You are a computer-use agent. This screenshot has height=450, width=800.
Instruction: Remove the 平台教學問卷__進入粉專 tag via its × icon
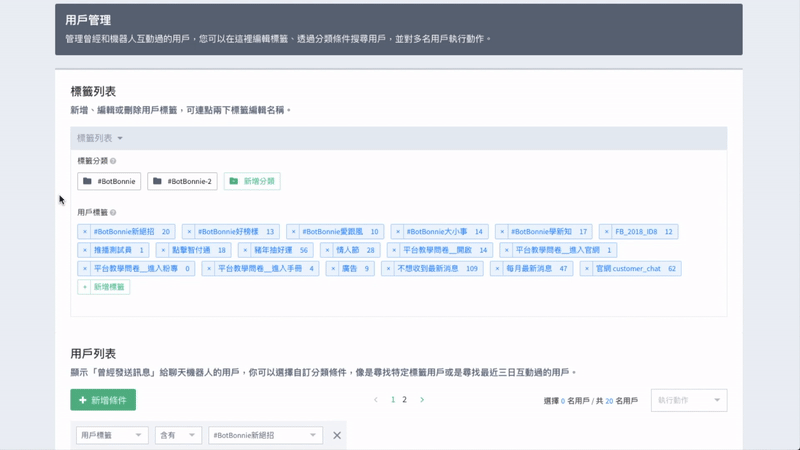click(85, 268)
